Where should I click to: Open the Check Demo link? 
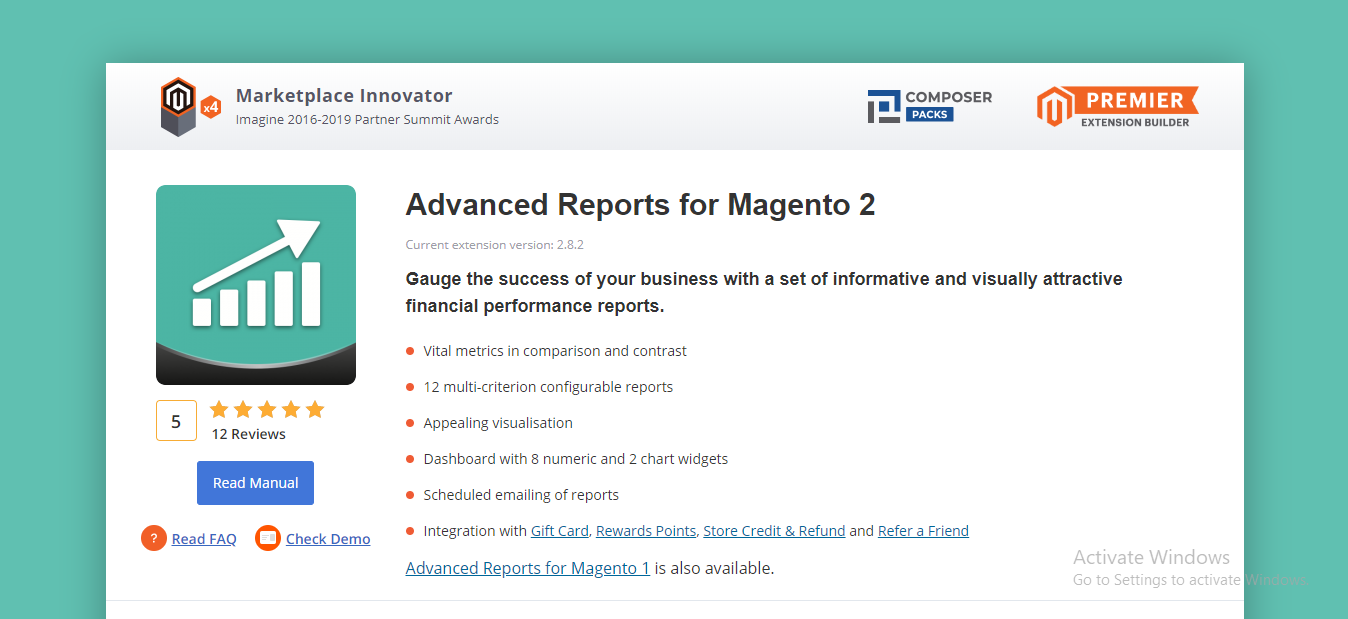click(328, 538)
